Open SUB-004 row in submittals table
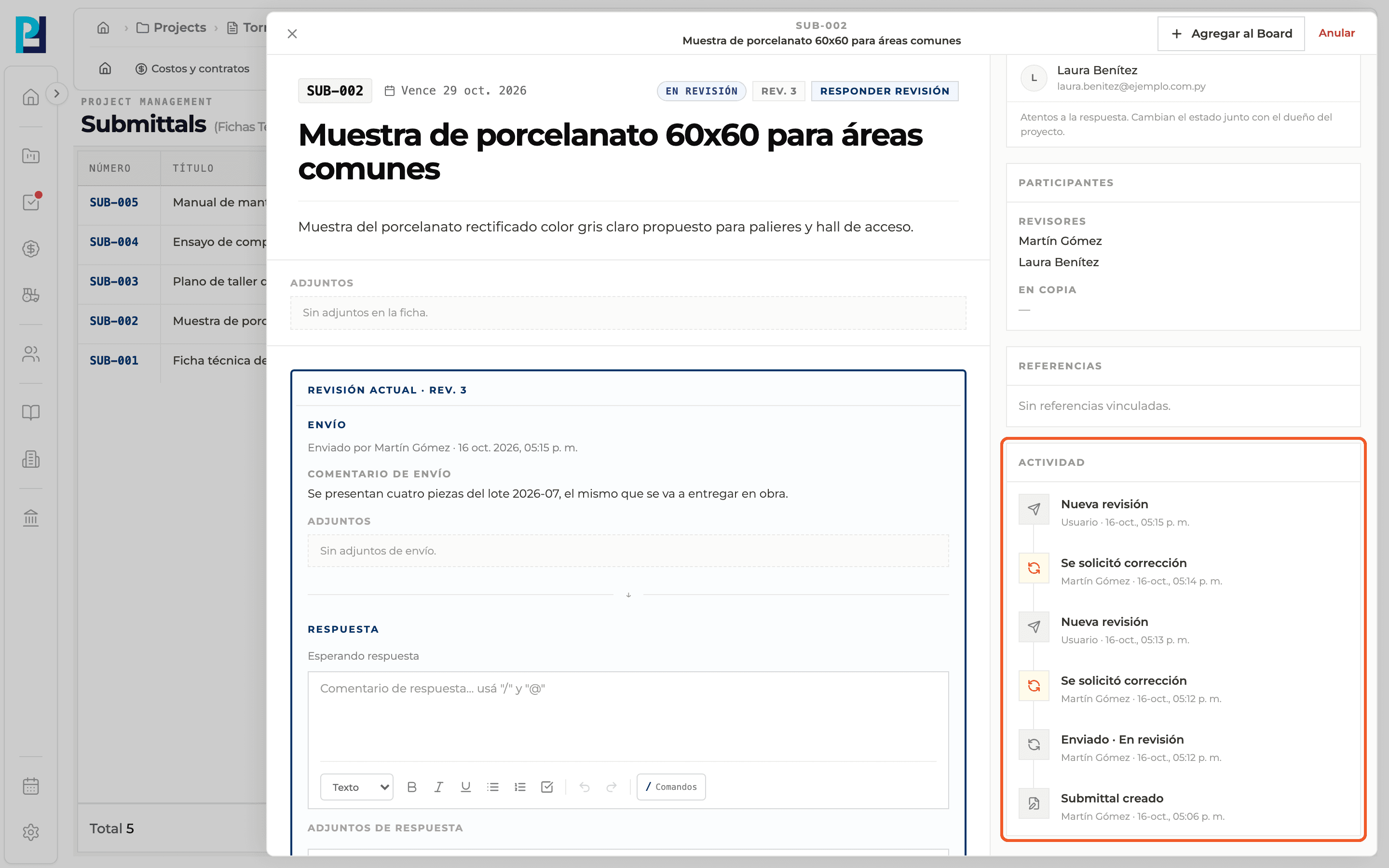 coord(172,242)
